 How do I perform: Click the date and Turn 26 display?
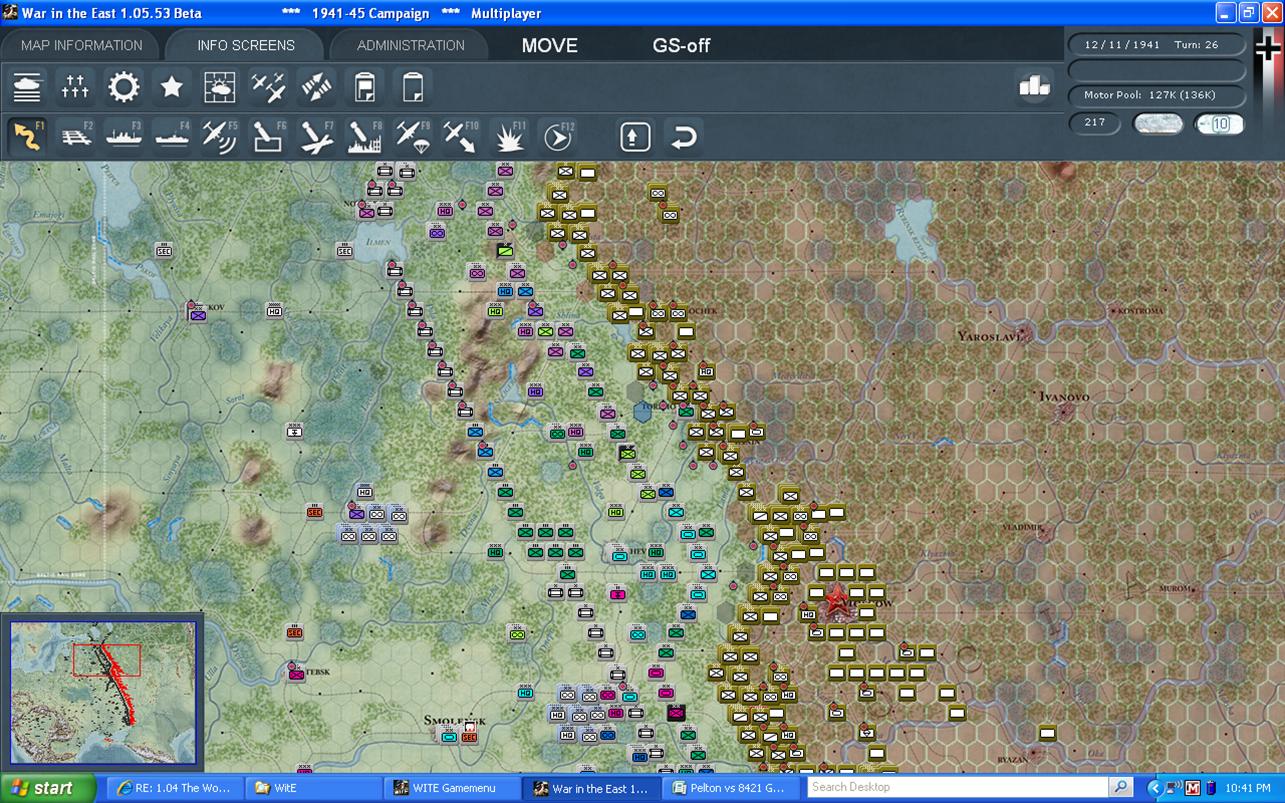(1158, 45)
